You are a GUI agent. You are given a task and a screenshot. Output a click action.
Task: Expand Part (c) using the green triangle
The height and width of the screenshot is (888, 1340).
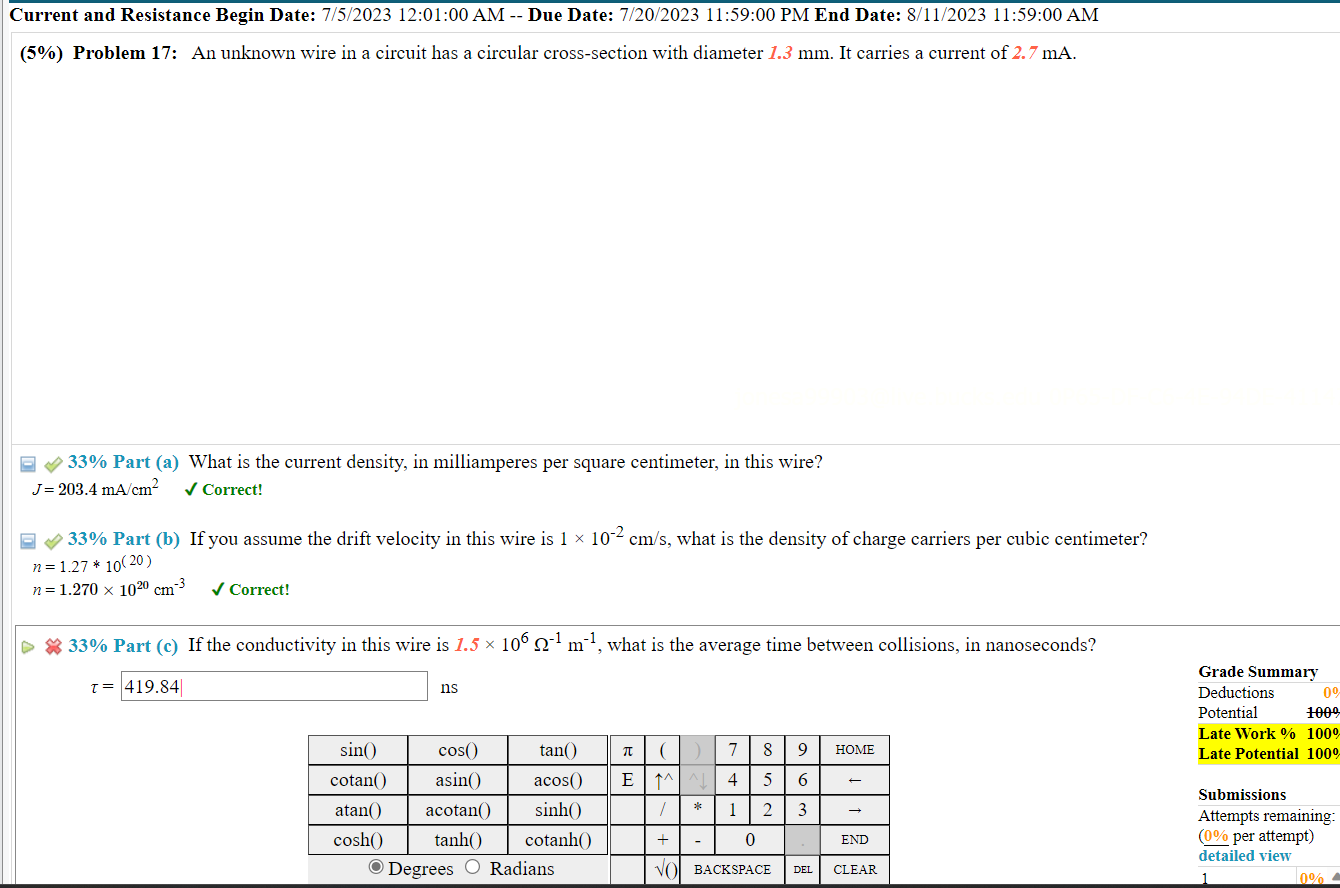[26, 645]
